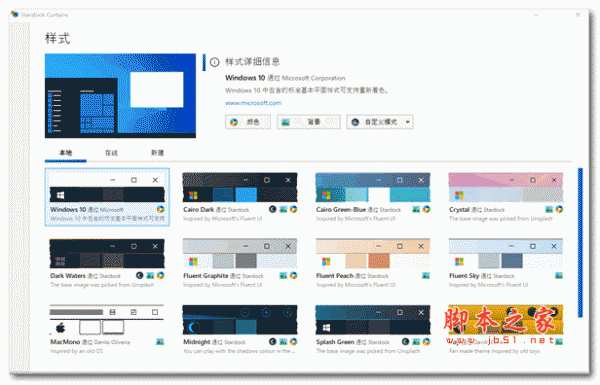Image resolution: width=600 pixels, height=385 pixels.
Task: Select the Fluent Peach style thumbnail
Action: [x=373, y=253]
